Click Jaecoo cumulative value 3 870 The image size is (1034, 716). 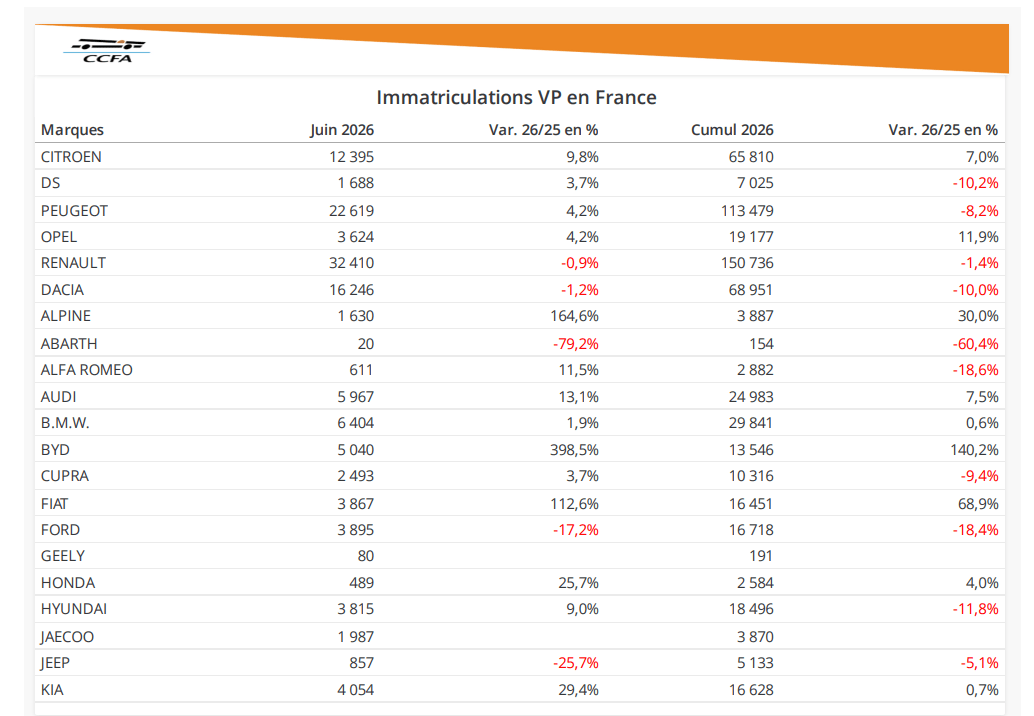click(755, 637)
